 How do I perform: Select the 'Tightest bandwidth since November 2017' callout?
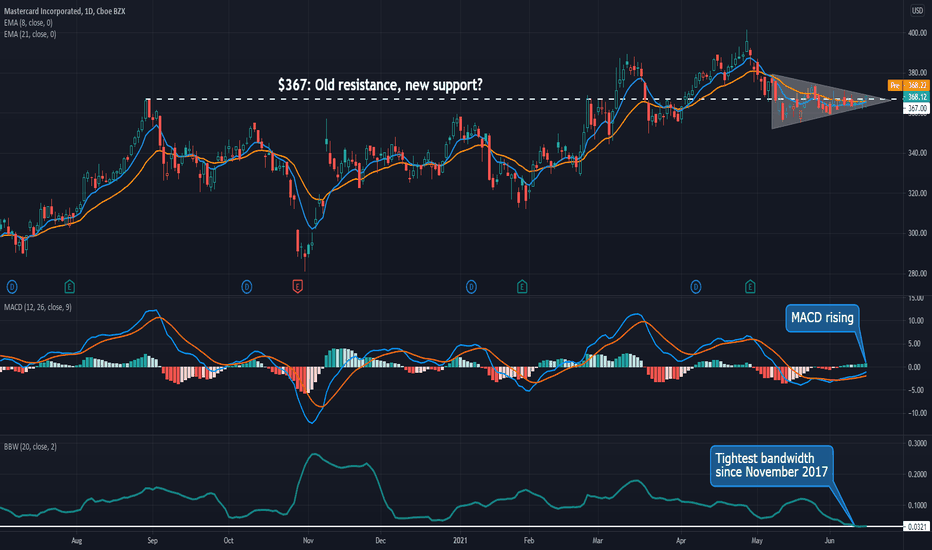[772, 466]
